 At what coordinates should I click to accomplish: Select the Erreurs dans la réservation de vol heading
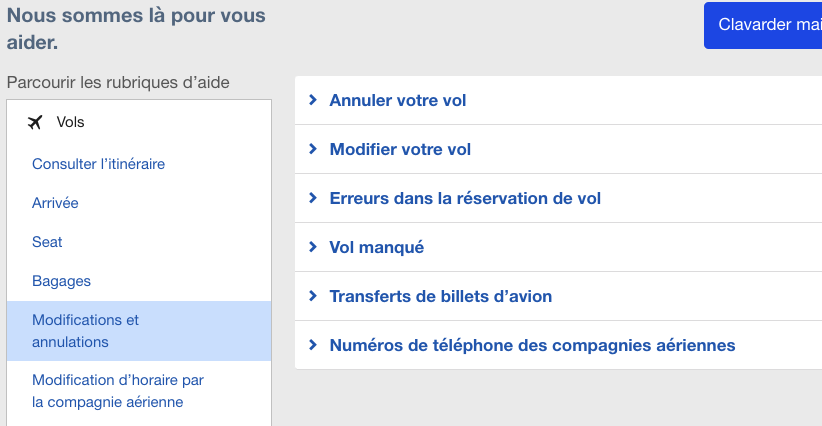tap(465, 198)
